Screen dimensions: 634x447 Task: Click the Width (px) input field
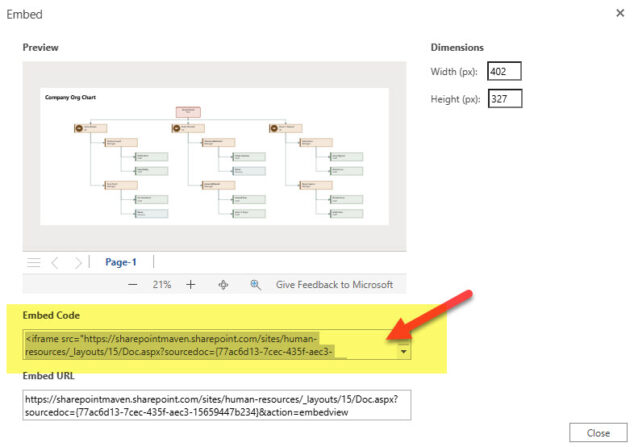point(504,72)
